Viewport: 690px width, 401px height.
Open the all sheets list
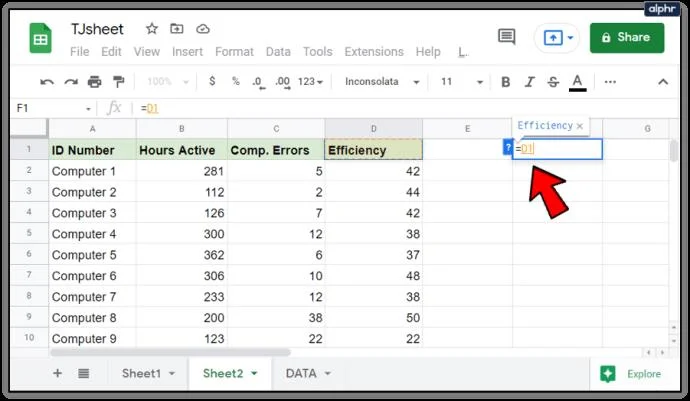pos(84,374)
